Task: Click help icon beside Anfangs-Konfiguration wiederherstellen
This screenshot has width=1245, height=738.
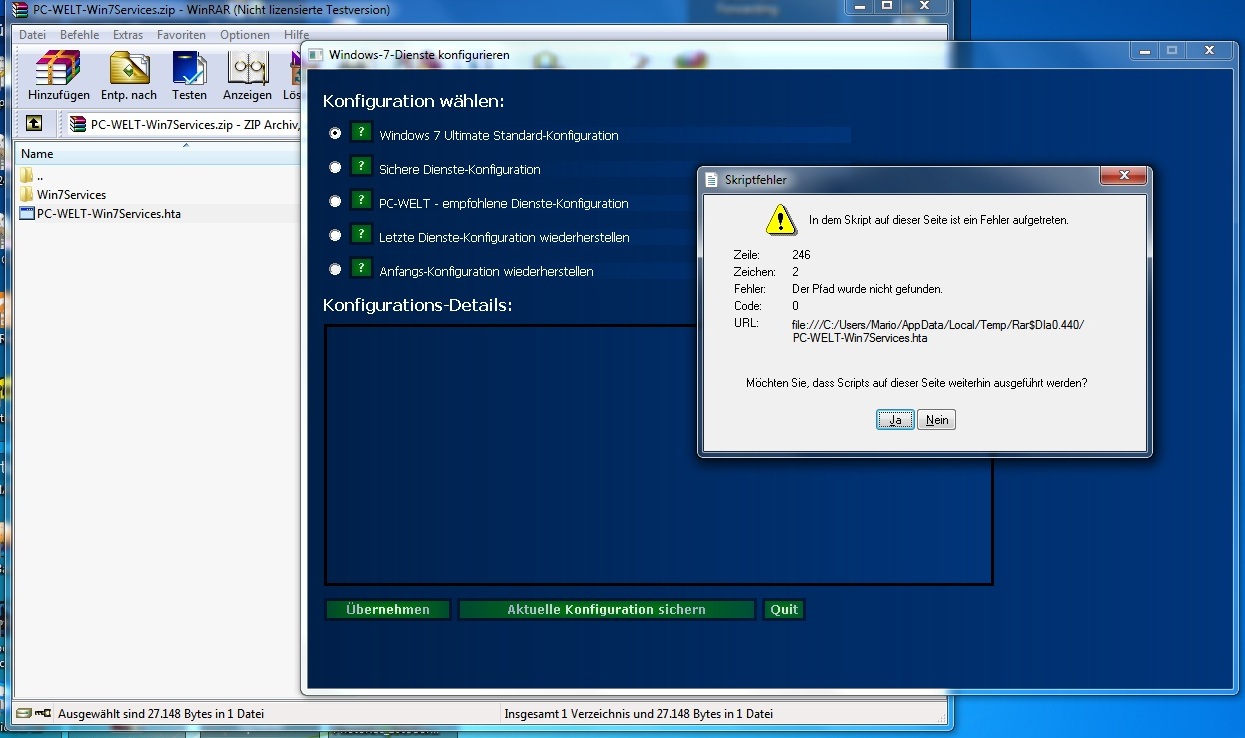Action: pos(361,268)
